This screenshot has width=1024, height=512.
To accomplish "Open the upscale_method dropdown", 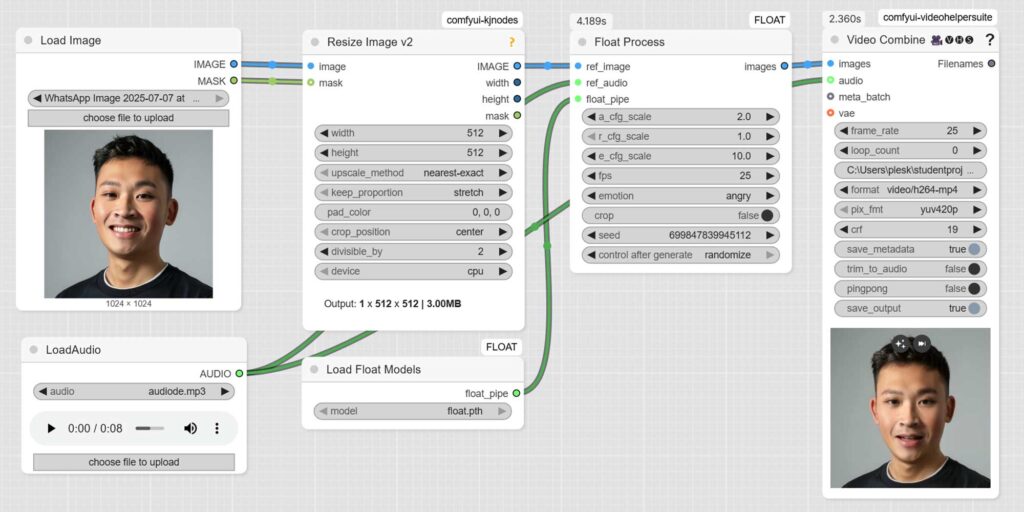I will pyautogui.click(x=413, y=173).
